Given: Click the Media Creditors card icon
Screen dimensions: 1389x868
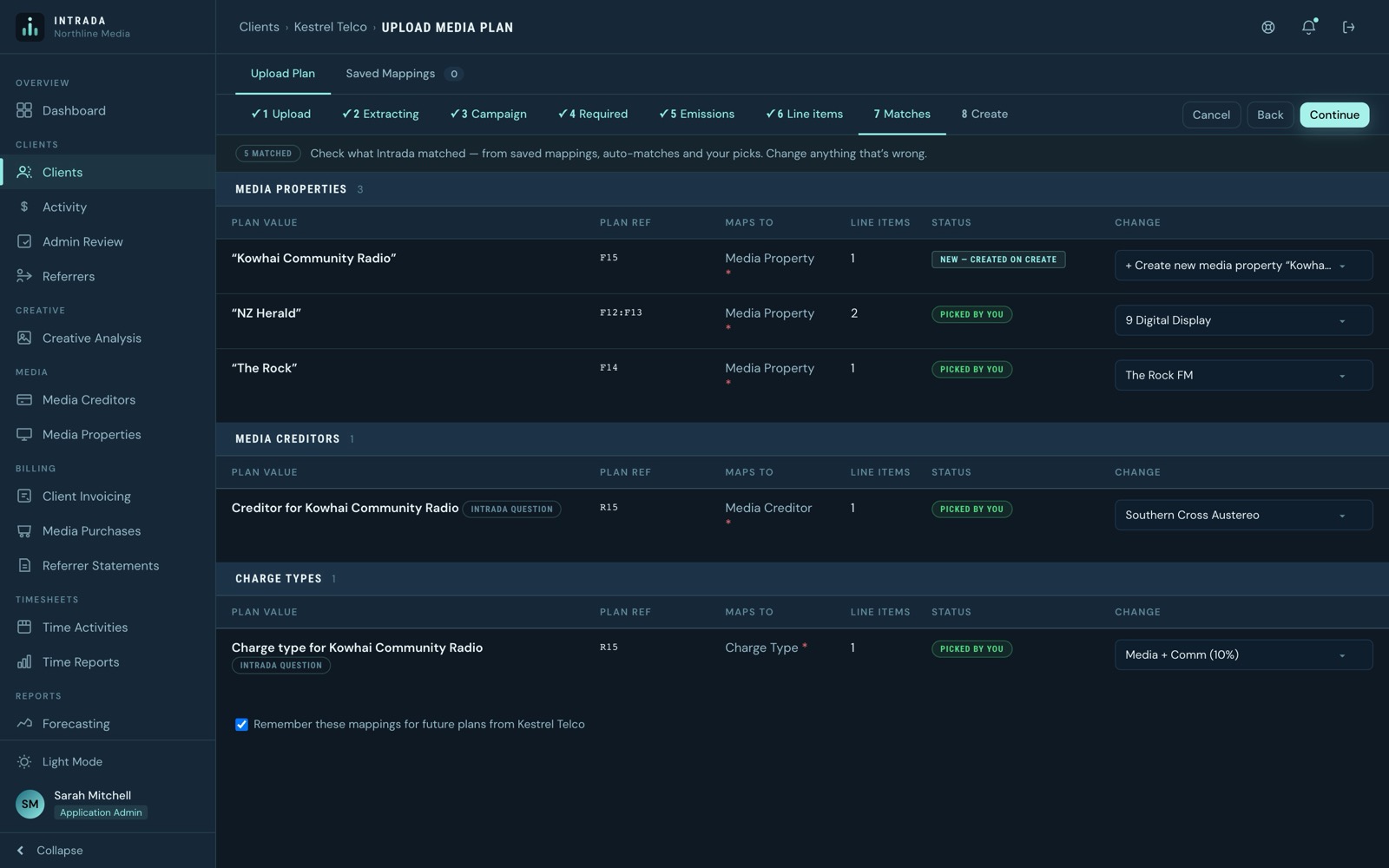Looking at the screenshot, I should click(x=24, y=399).
